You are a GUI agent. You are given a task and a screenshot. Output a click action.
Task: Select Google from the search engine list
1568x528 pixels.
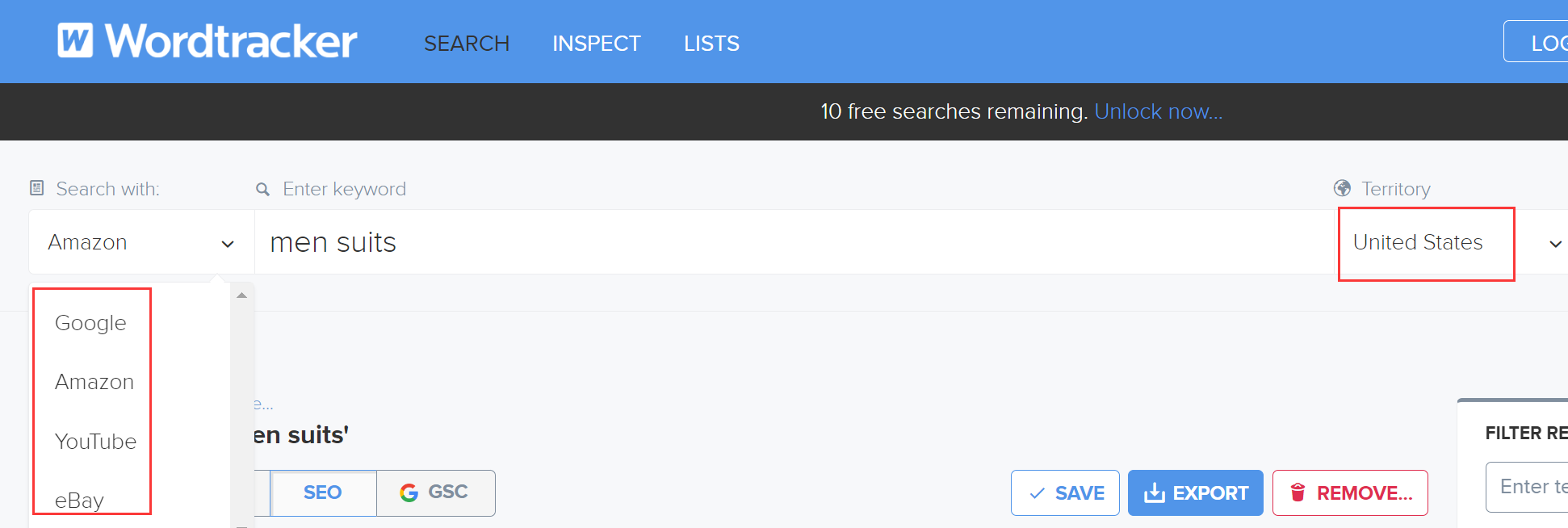(x=90, y=323)
